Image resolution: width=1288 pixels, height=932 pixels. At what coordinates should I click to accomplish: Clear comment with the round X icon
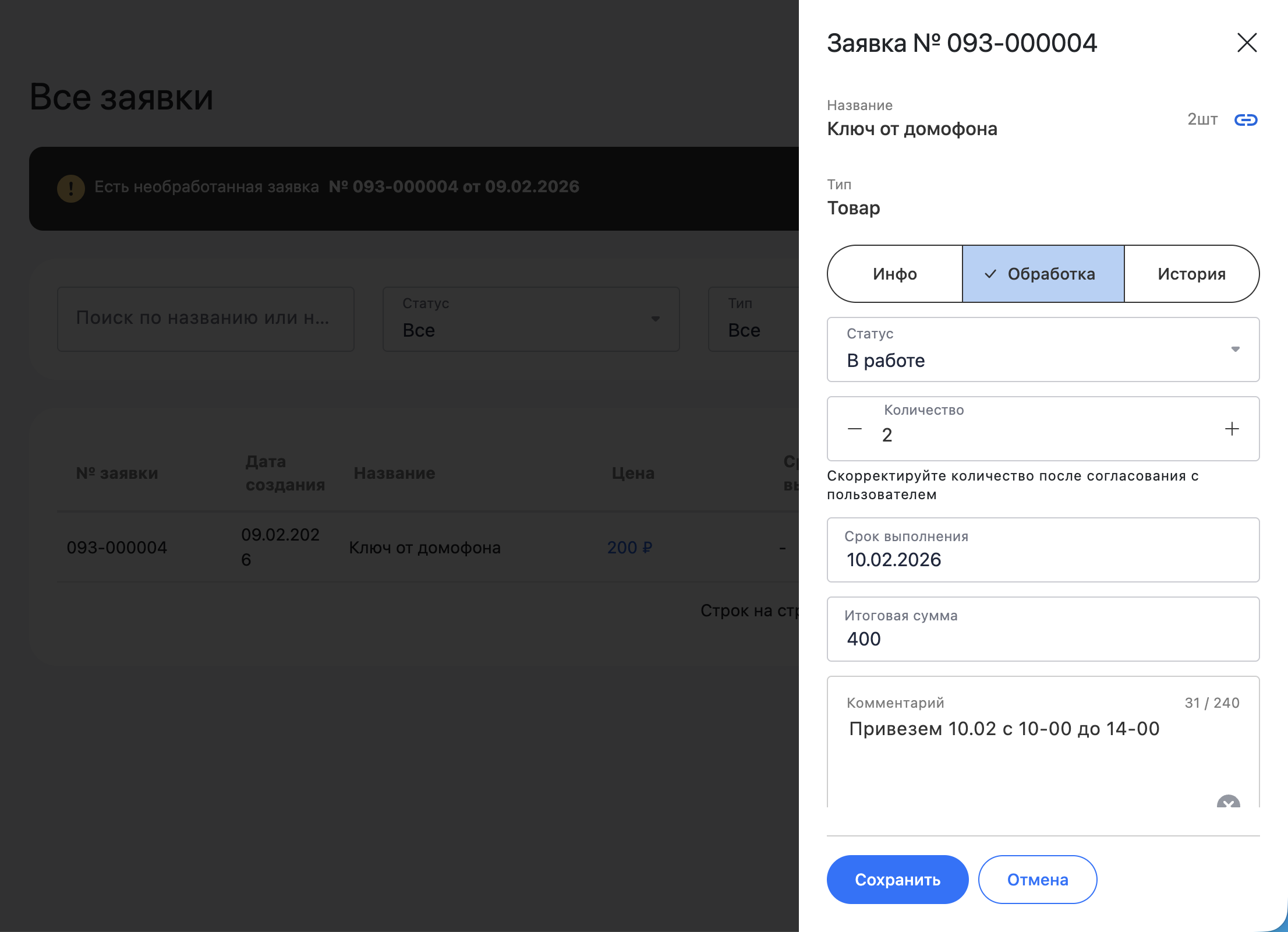coord(1228,803)
